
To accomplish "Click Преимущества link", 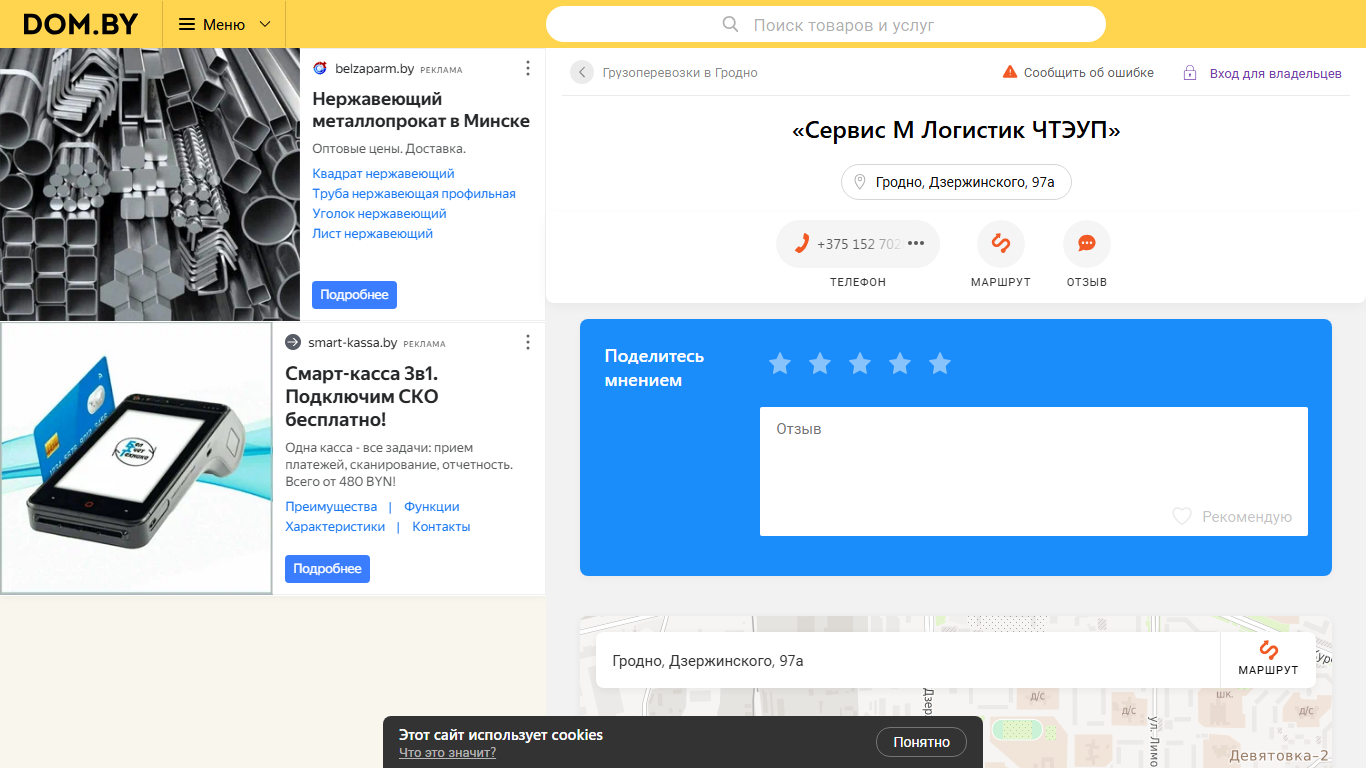I will (331, 507).
